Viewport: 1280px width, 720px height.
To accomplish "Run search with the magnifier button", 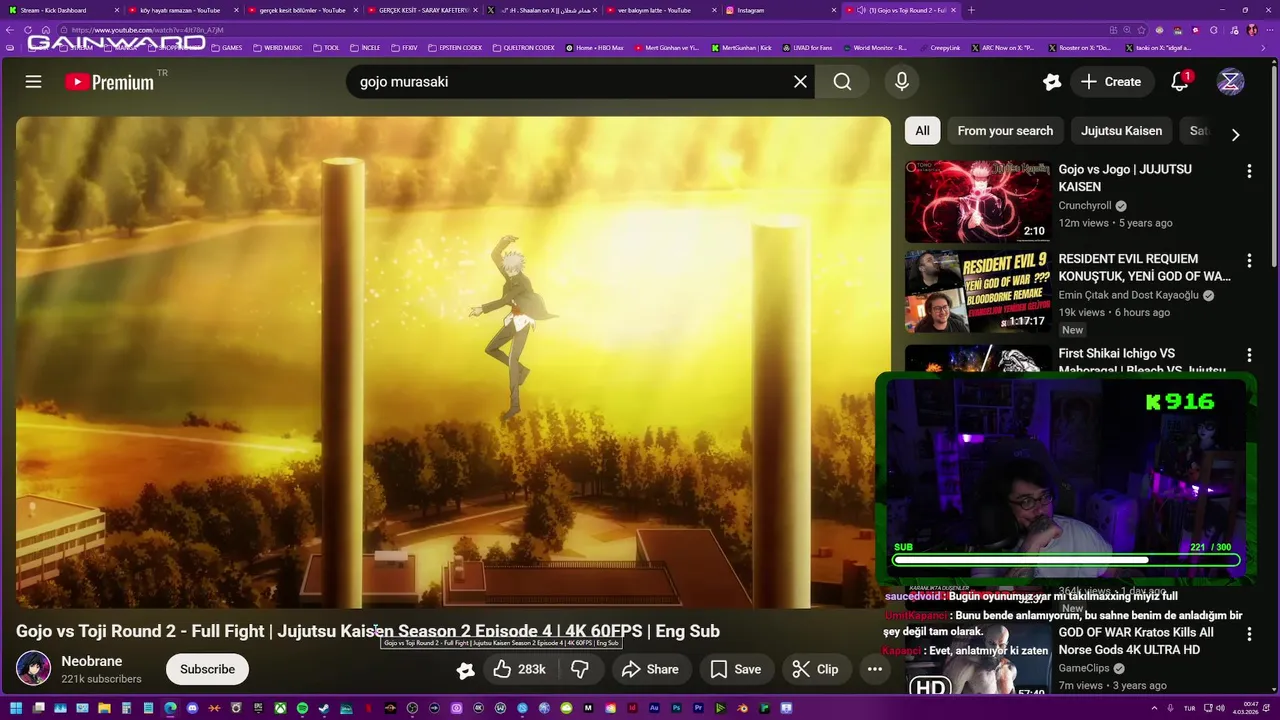I will click(843, 82).
